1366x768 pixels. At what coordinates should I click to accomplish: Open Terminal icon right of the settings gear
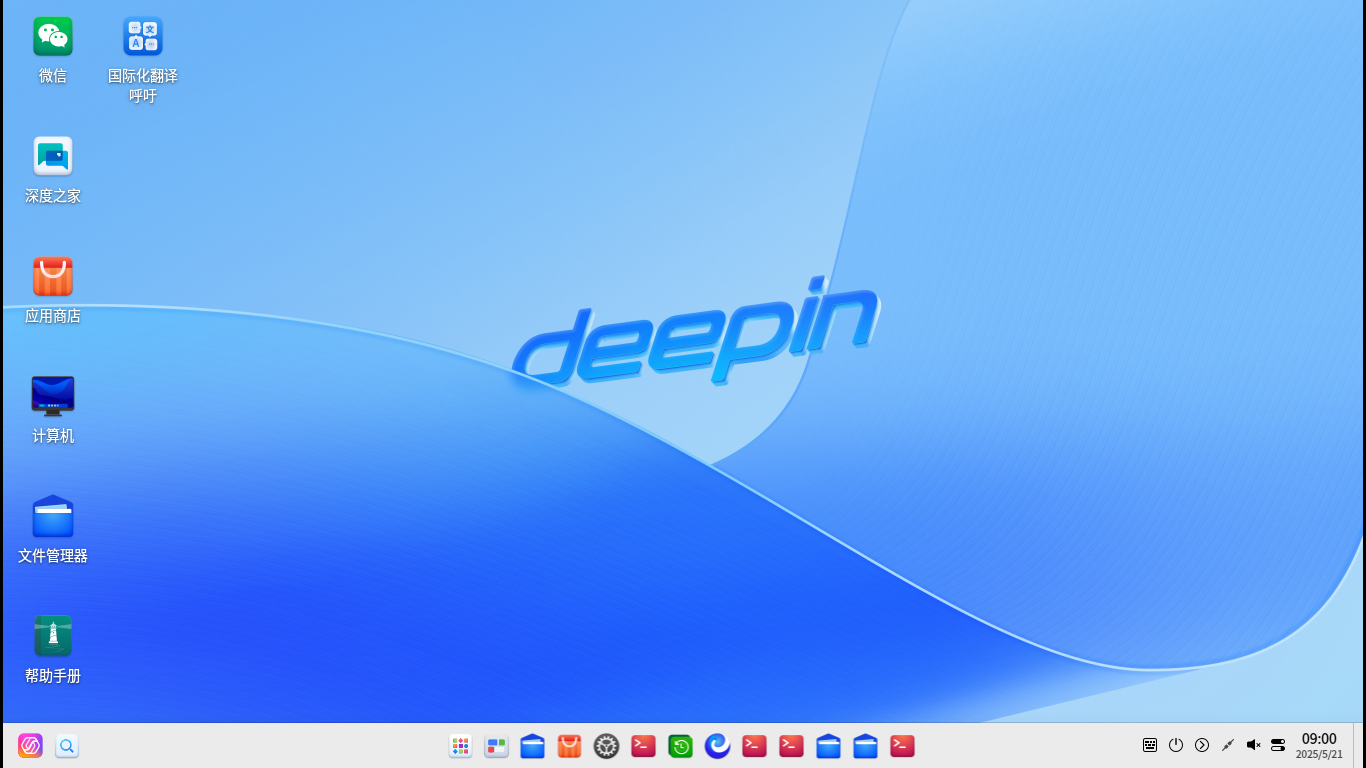click(644, 746)
